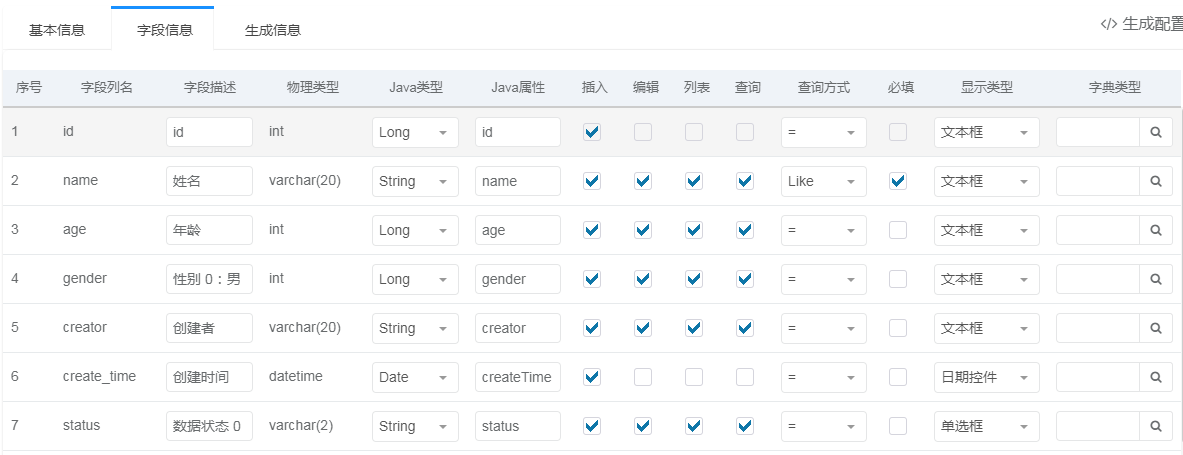Image resolution: width=1183 pixels, height=455 pixels.
Task: Uncheck the 必填 checkbox for the name row
Action: [898, 181]
